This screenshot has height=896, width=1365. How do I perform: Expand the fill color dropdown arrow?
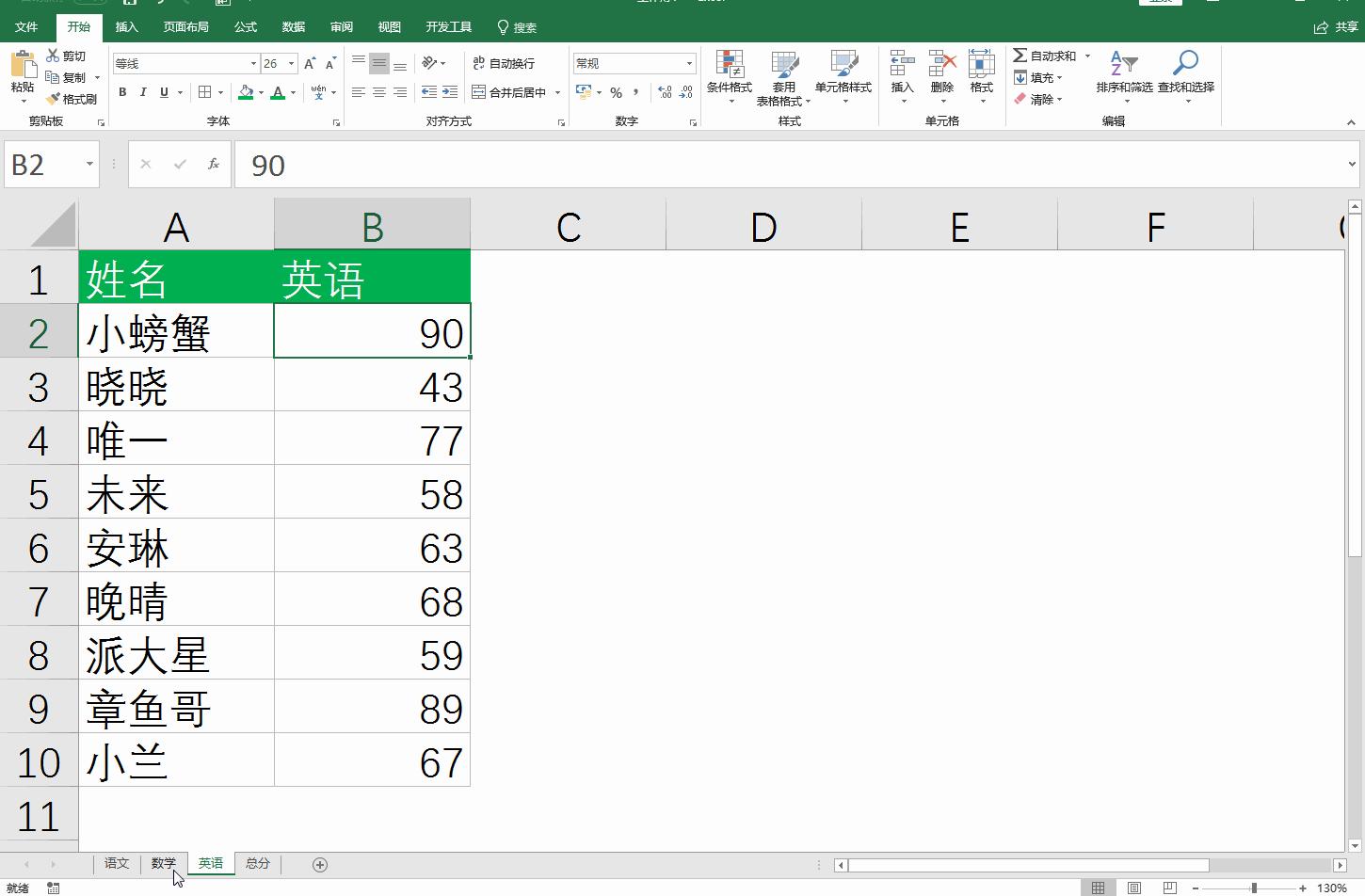[x=260, y=92]
